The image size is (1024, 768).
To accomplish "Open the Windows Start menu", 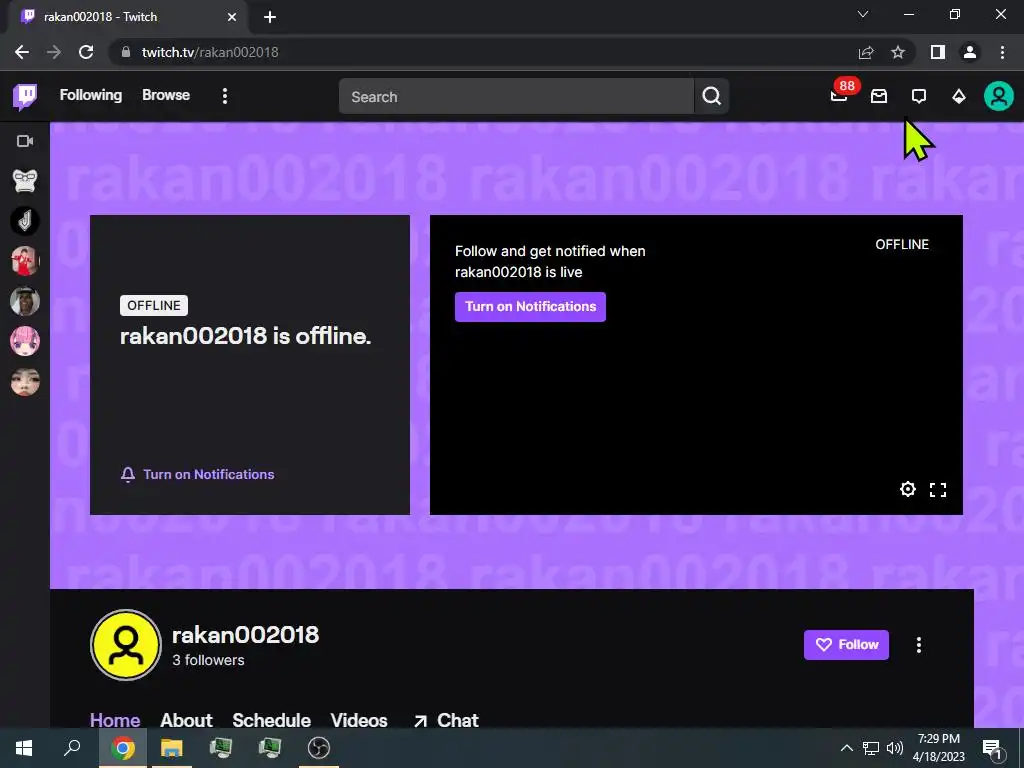I will point(24,748).
